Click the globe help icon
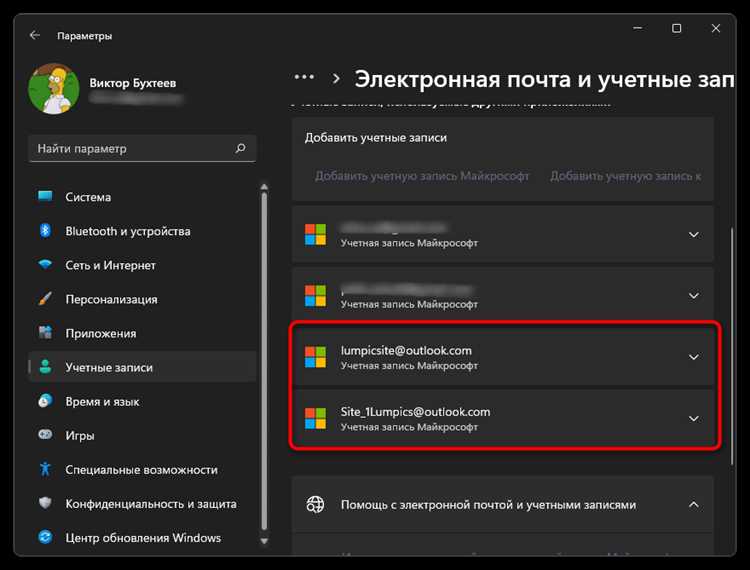The image size is (750, 570). [x=315, y=504]
